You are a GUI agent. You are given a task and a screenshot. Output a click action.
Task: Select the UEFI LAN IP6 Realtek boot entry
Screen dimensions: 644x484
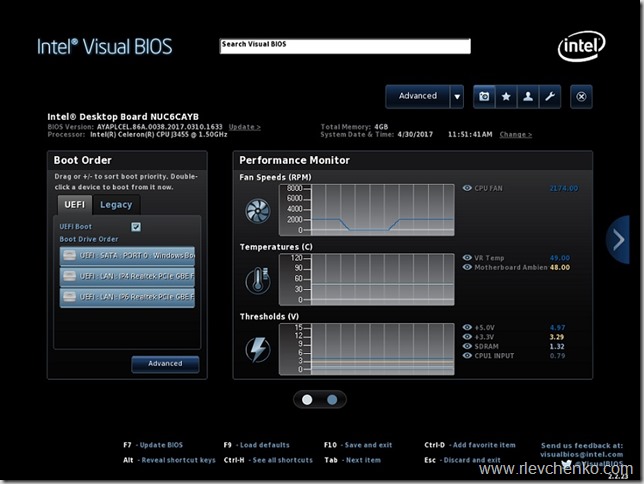click(127, 297)
